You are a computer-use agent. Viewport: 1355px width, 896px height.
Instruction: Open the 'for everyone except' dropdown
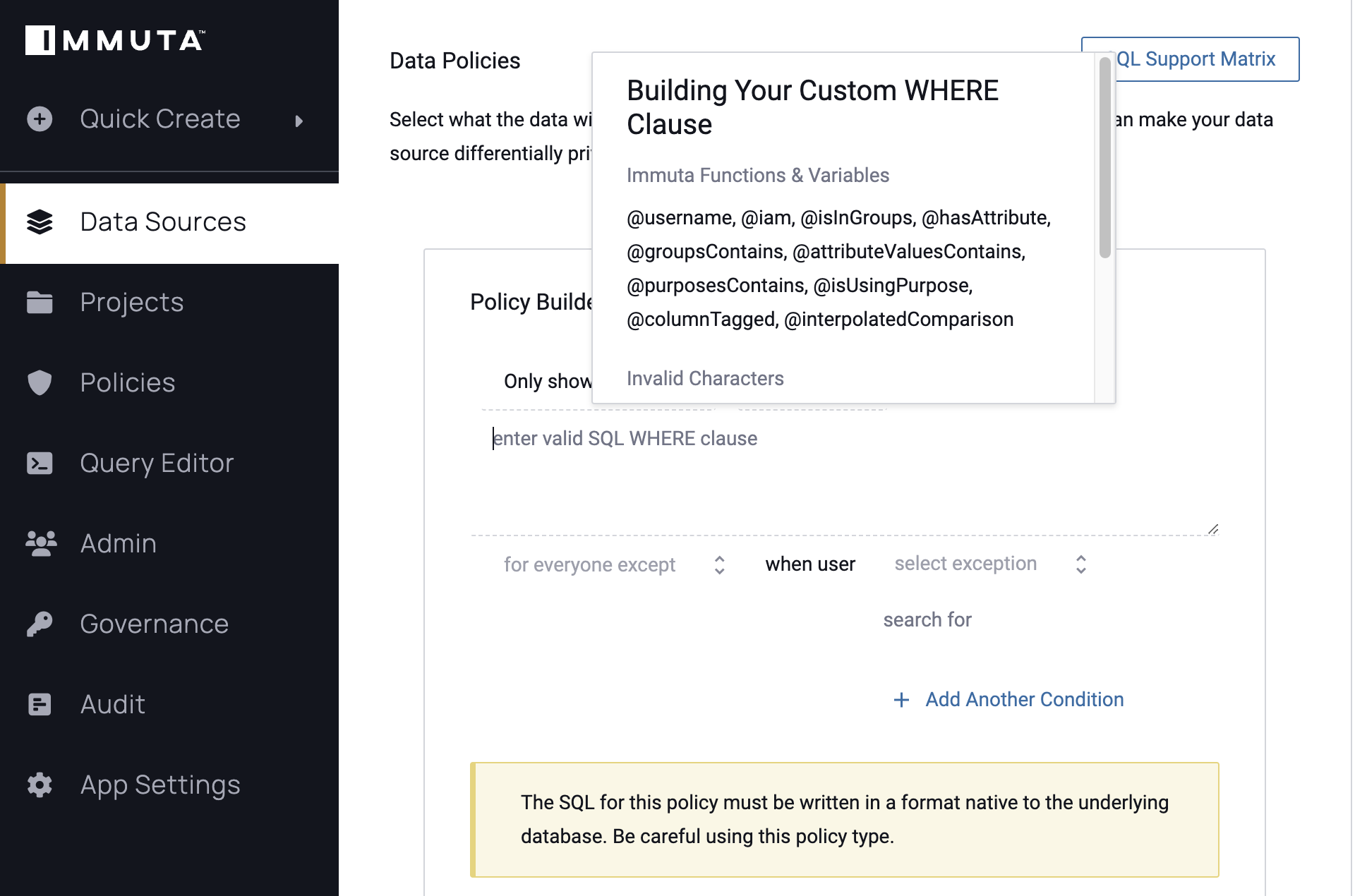614,562
